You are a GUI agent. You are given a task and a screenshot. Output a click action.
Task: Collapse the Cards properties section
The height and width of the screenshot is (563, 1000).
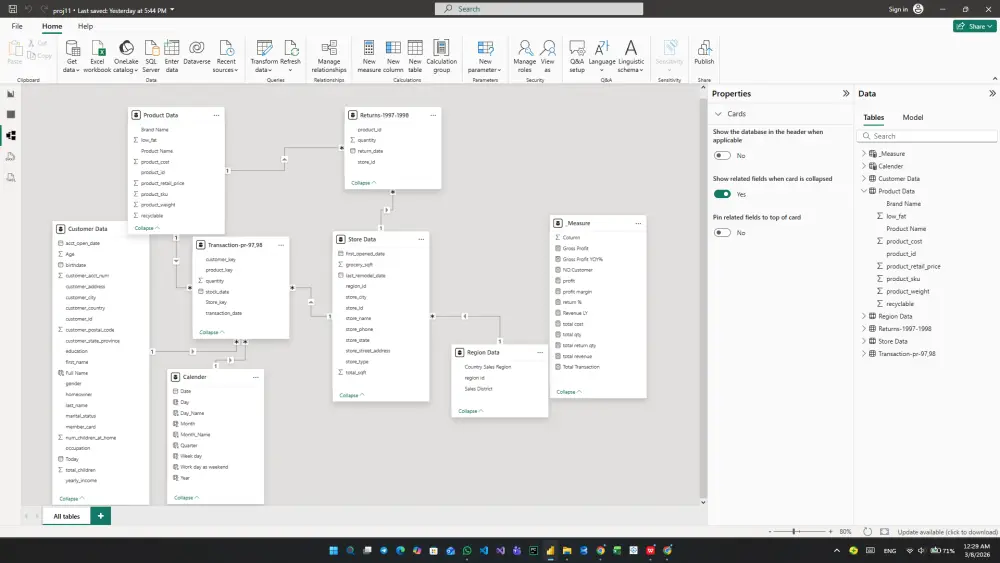[718, 113]
